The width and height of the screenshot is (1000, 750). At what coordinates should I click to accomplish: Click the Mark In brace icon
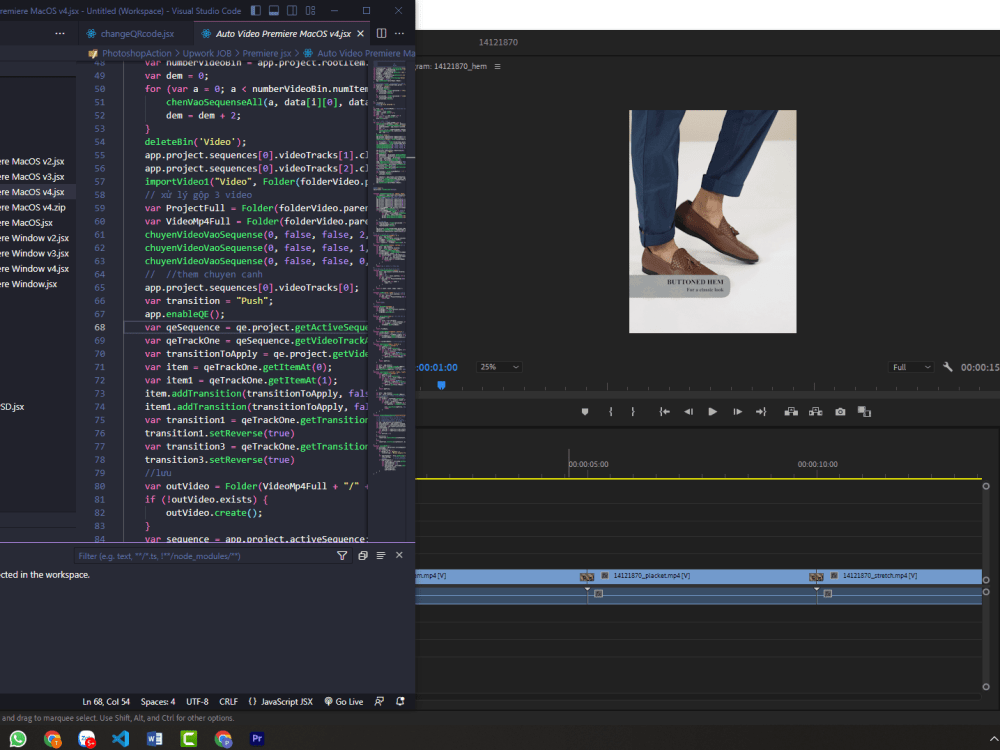pos(610,411)
